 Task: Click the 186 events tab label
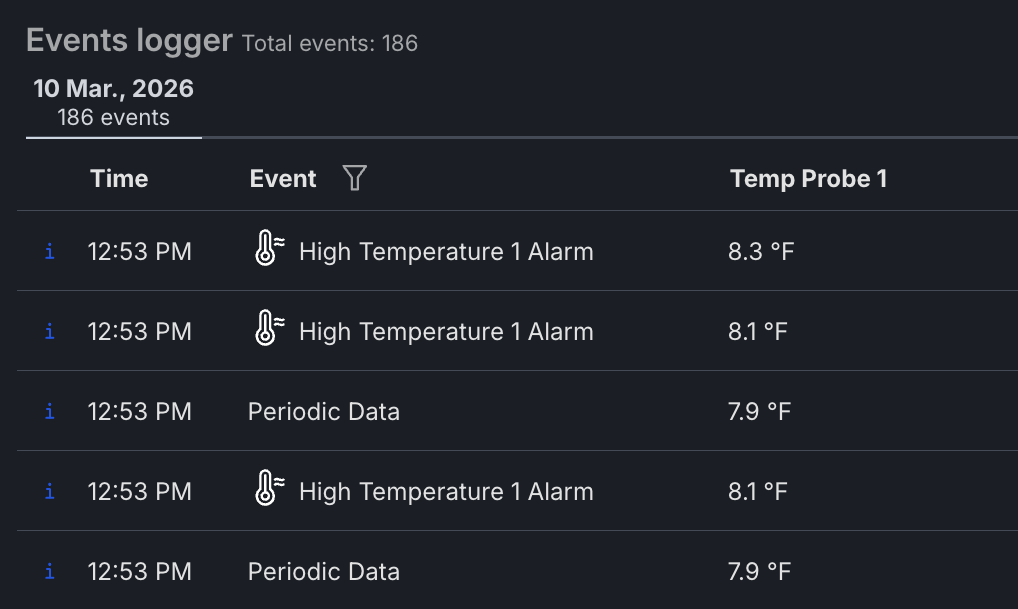tap(113, 117)
